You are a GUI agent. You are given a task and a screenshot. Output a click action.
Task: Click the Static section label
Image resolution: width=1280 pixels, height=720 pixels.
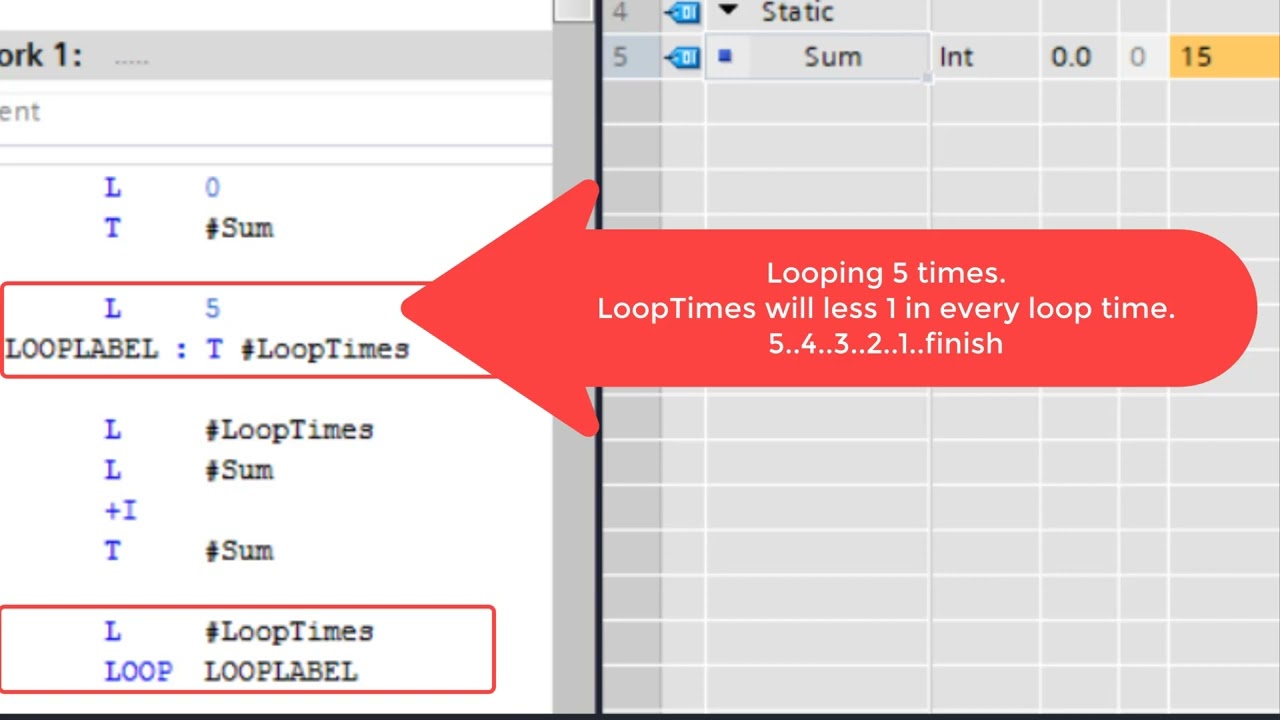[x=797, y=12]
